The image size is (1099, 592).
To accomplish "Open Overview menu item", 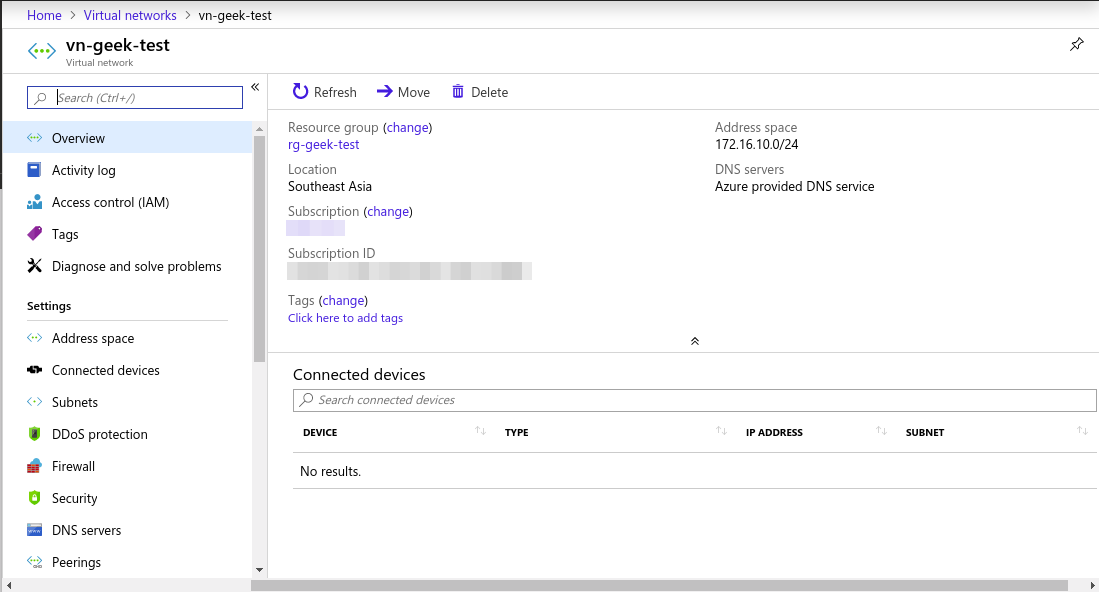I will pos(128,138).
